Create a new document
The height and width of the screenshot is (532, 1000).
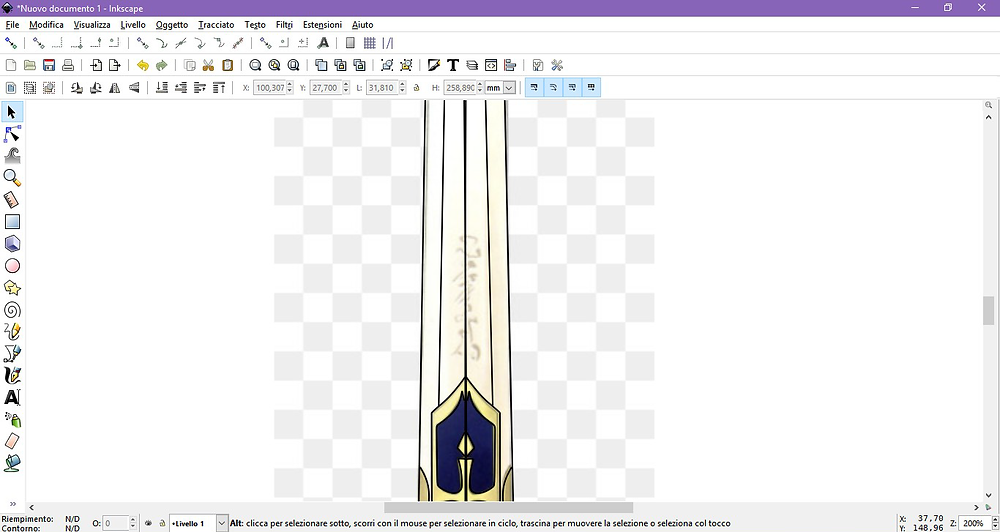click(11, 65)
